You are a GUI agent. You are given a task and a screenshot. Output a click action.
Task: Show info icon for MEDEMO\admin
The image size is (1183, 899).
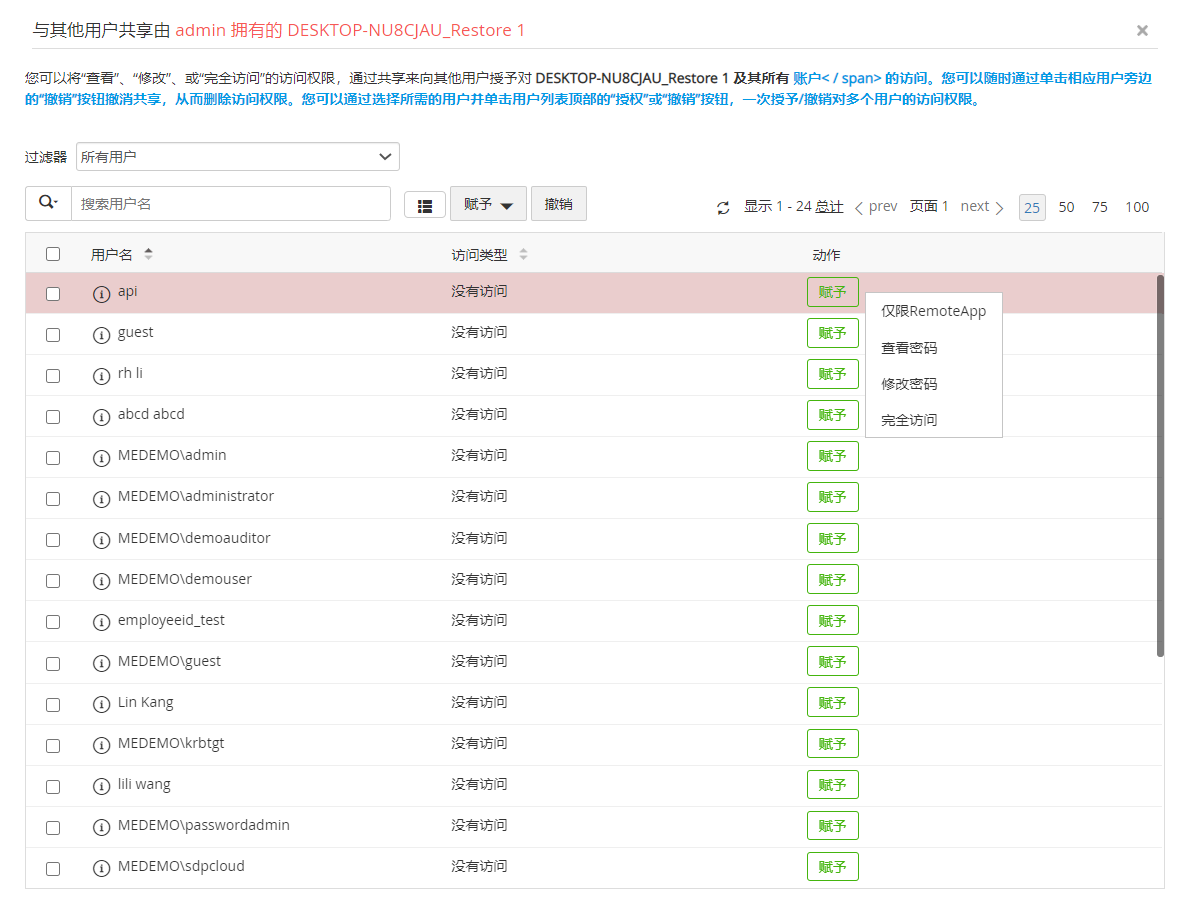[101, 458]
